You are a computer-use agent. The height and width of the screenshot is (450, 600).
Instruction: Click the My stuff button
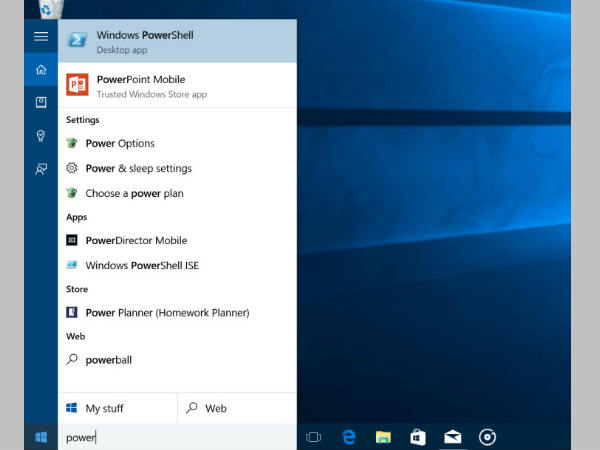[117, 408]
